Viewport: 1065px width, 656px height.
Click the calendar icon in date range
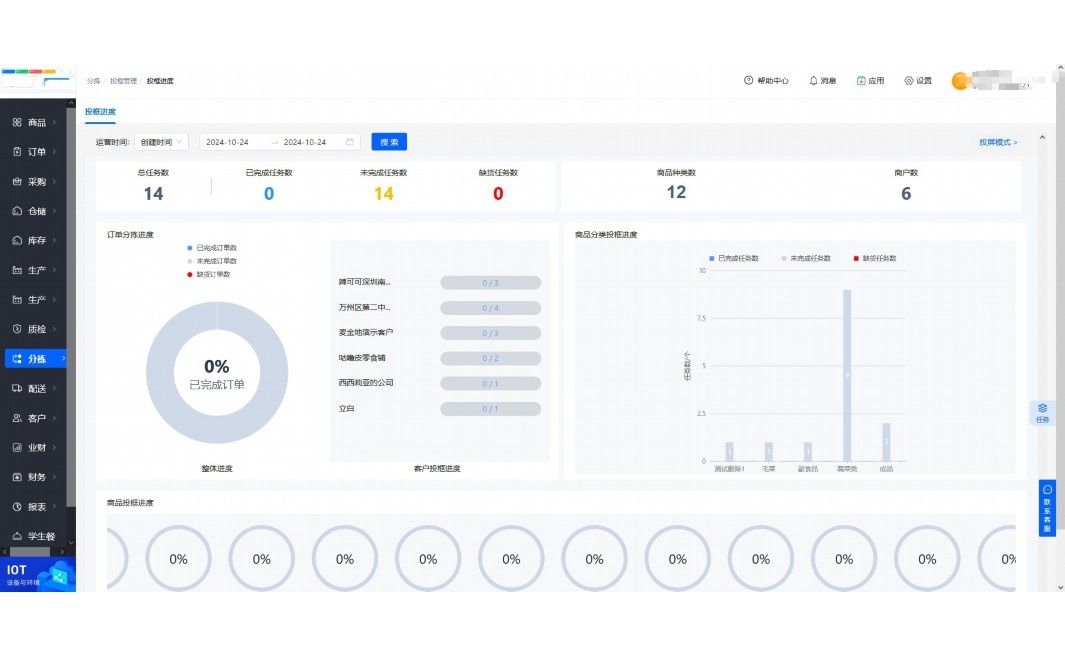coord(350,142)
